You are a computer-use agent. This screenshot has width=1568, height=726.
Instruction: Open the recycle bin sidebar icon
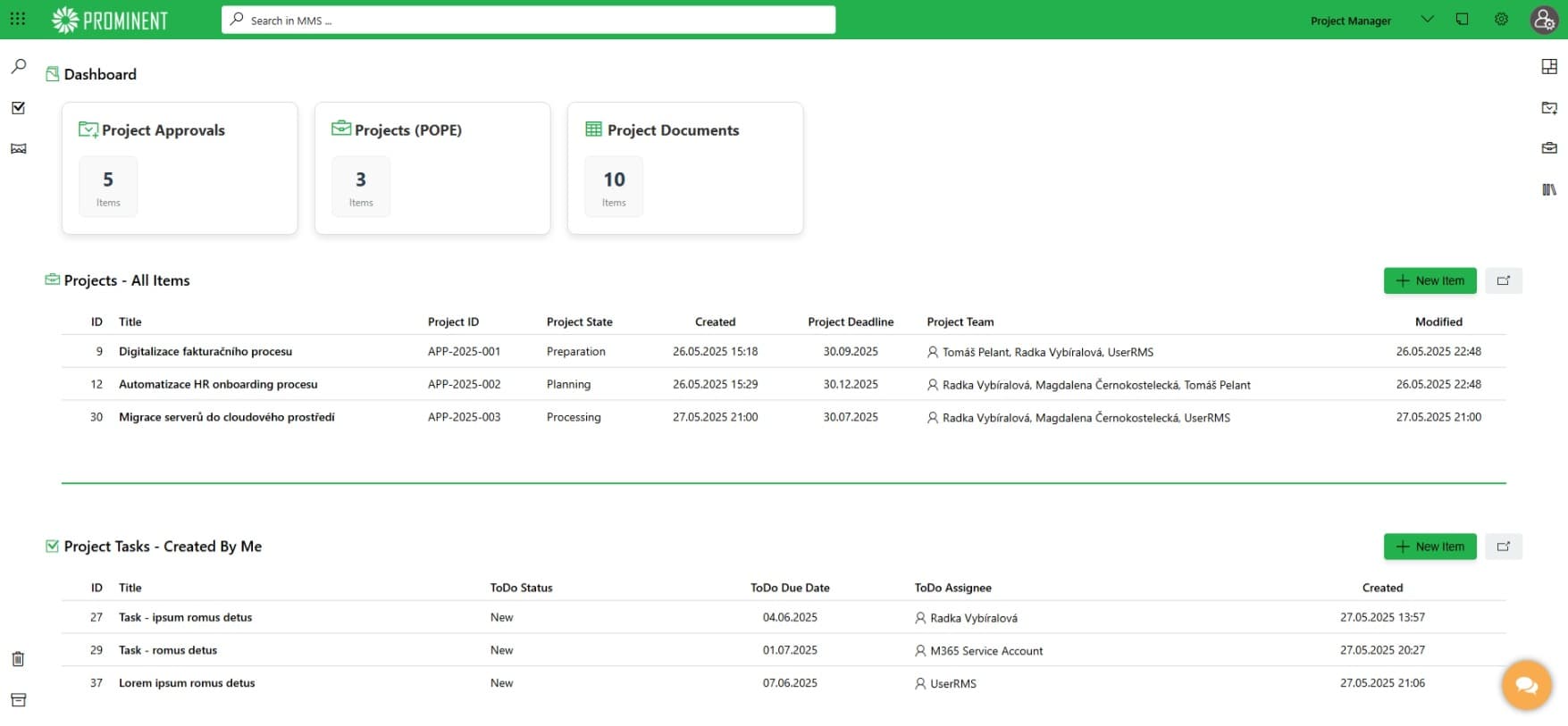(18, 659)
